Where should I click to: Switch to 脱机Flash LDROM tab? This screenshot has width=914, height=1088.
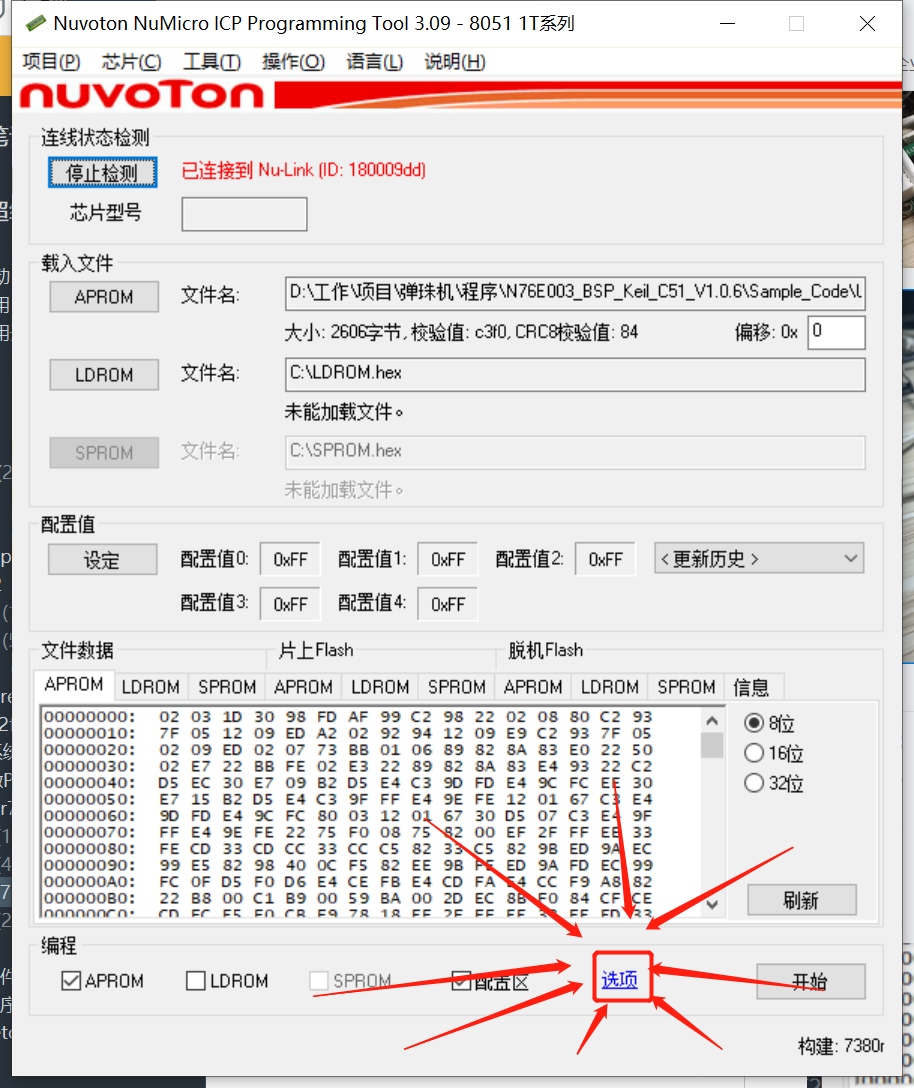point(610,687)
